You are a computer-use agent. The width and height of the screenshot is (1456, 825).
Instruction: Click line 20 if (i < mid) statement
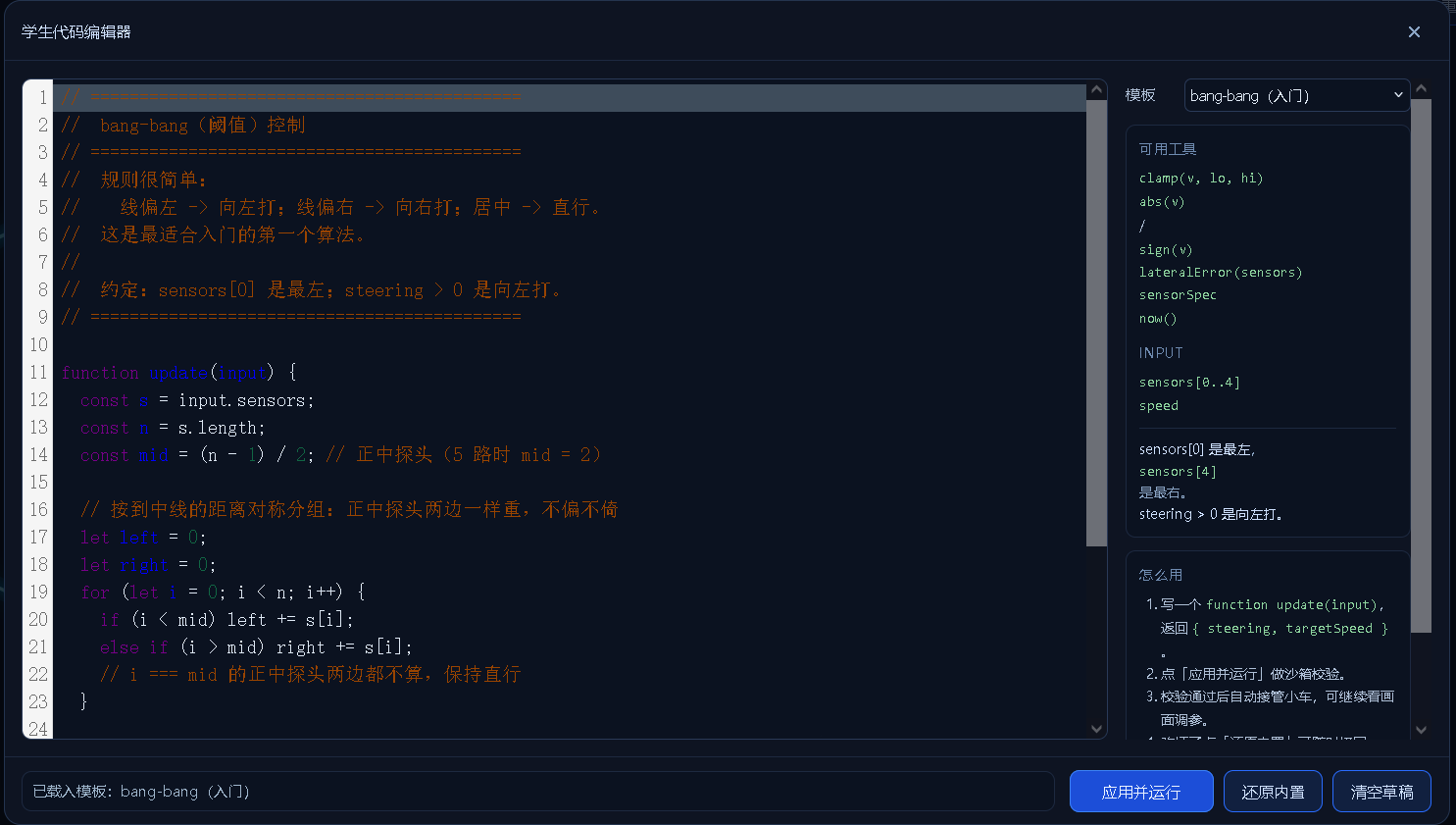pos(226,620)
